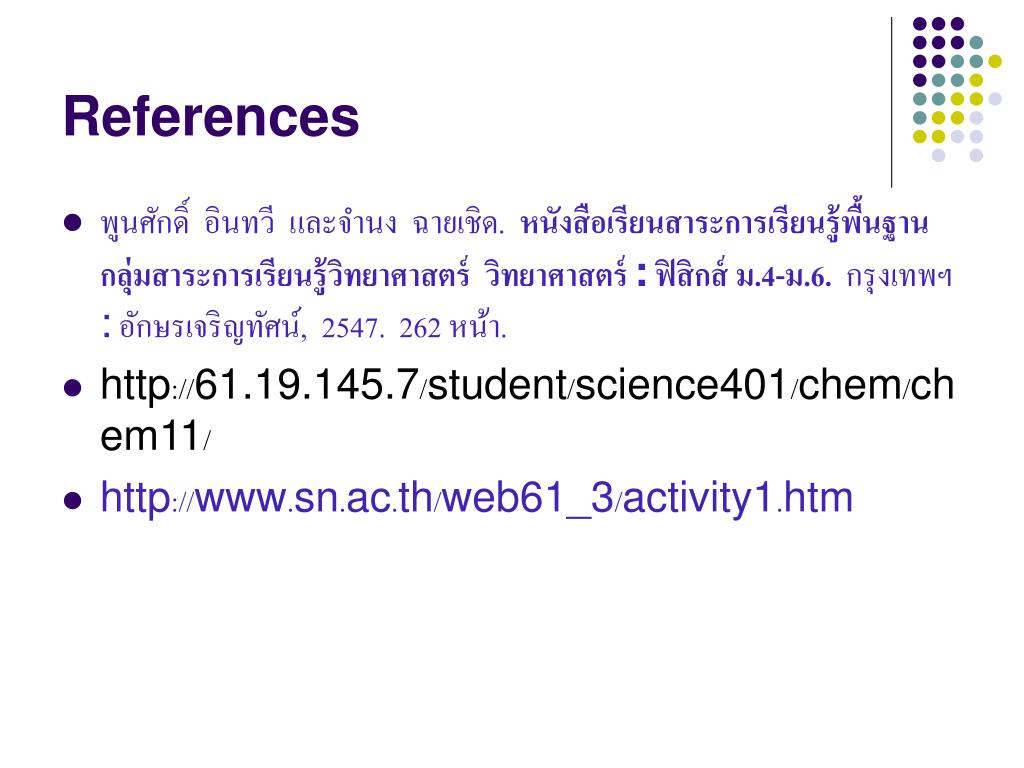
Task: Click the bottom-right lavender dot in decoration
Action: point(976,155)
